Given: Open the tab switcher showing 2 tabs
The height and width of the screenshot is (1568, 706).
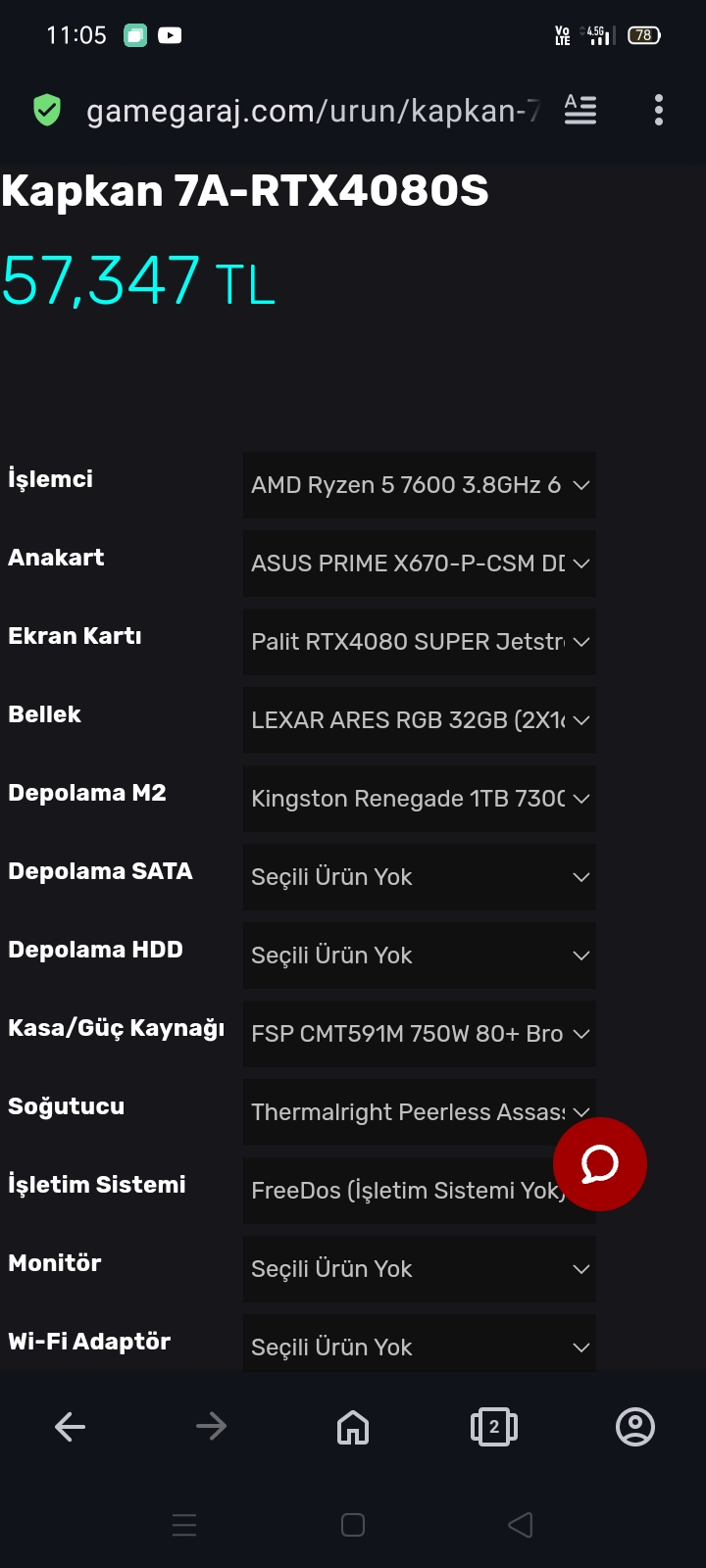Looking at the screenshot, I should tap(494, 1427).
